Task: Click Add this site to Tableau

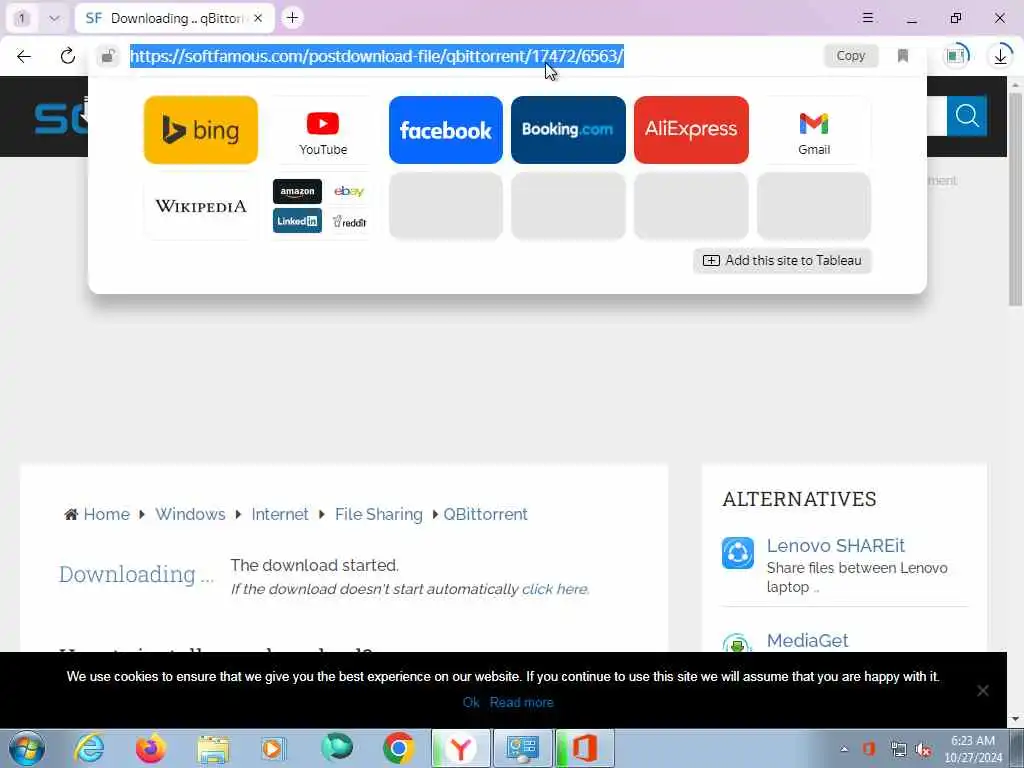Action: [x=782, y=261]
